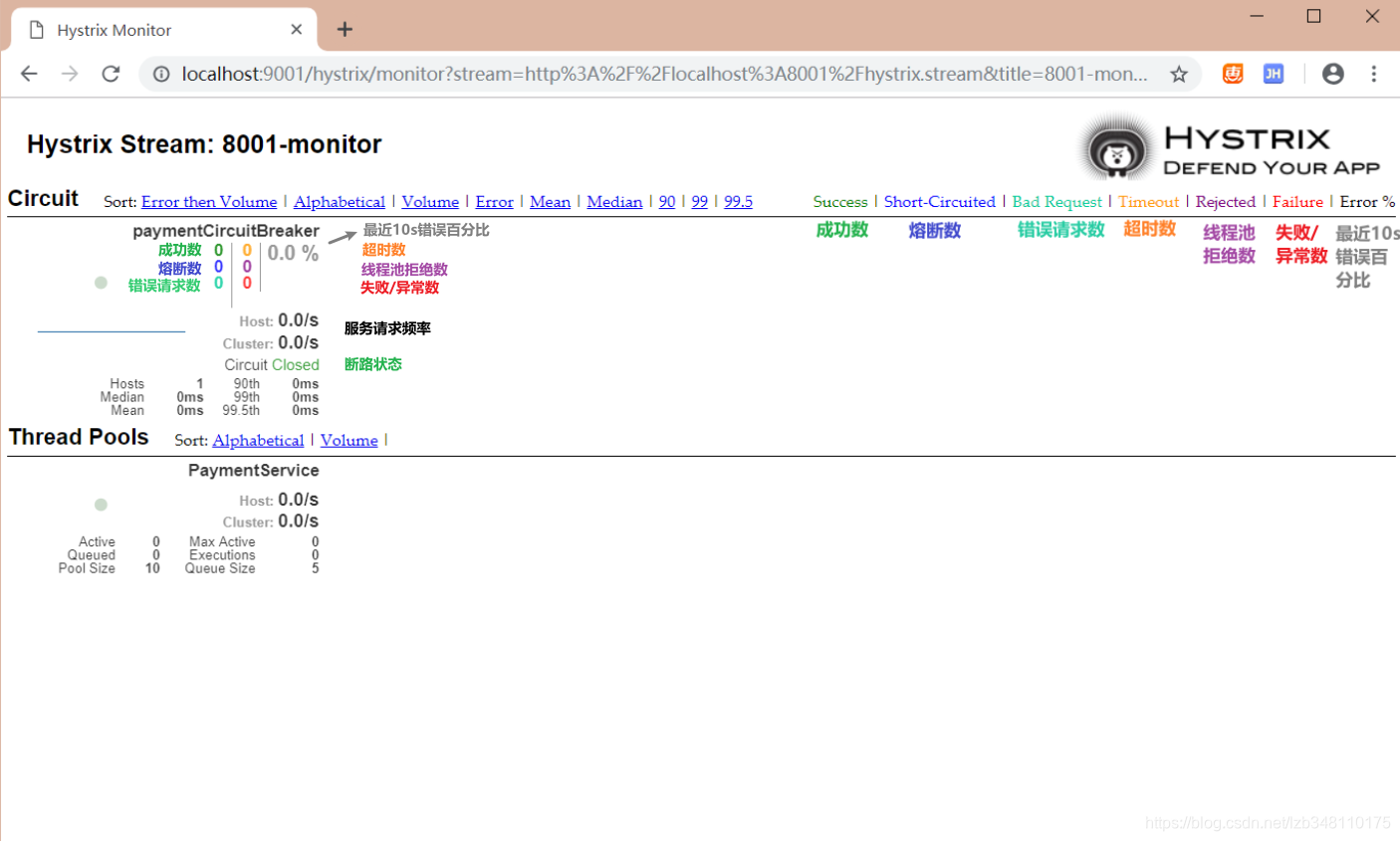Click the Timeout legend label
Screen dimensions: 1400x841
pos(1148,201)
